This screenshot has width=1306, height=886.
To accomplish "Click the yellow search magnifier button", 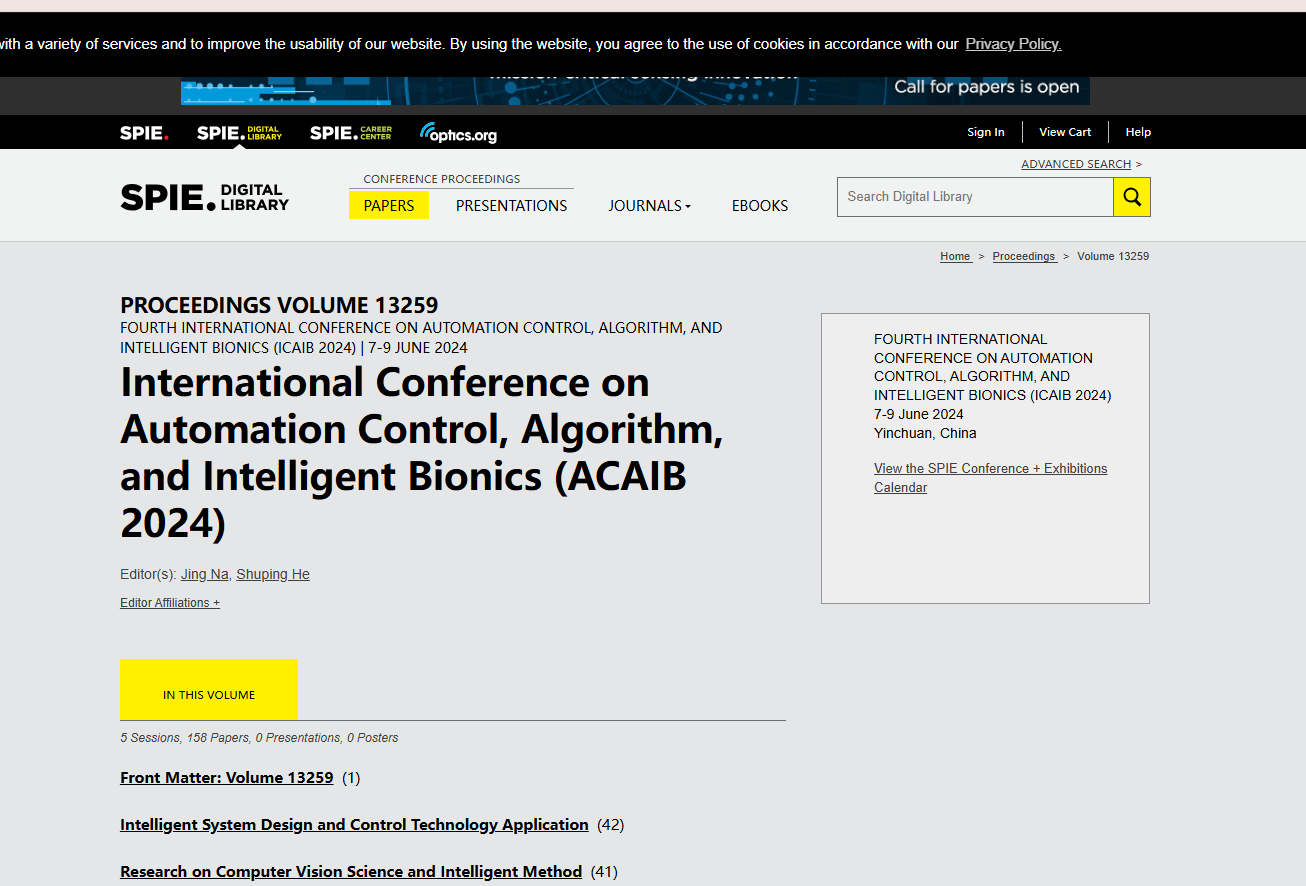I will pos(1132,197).
